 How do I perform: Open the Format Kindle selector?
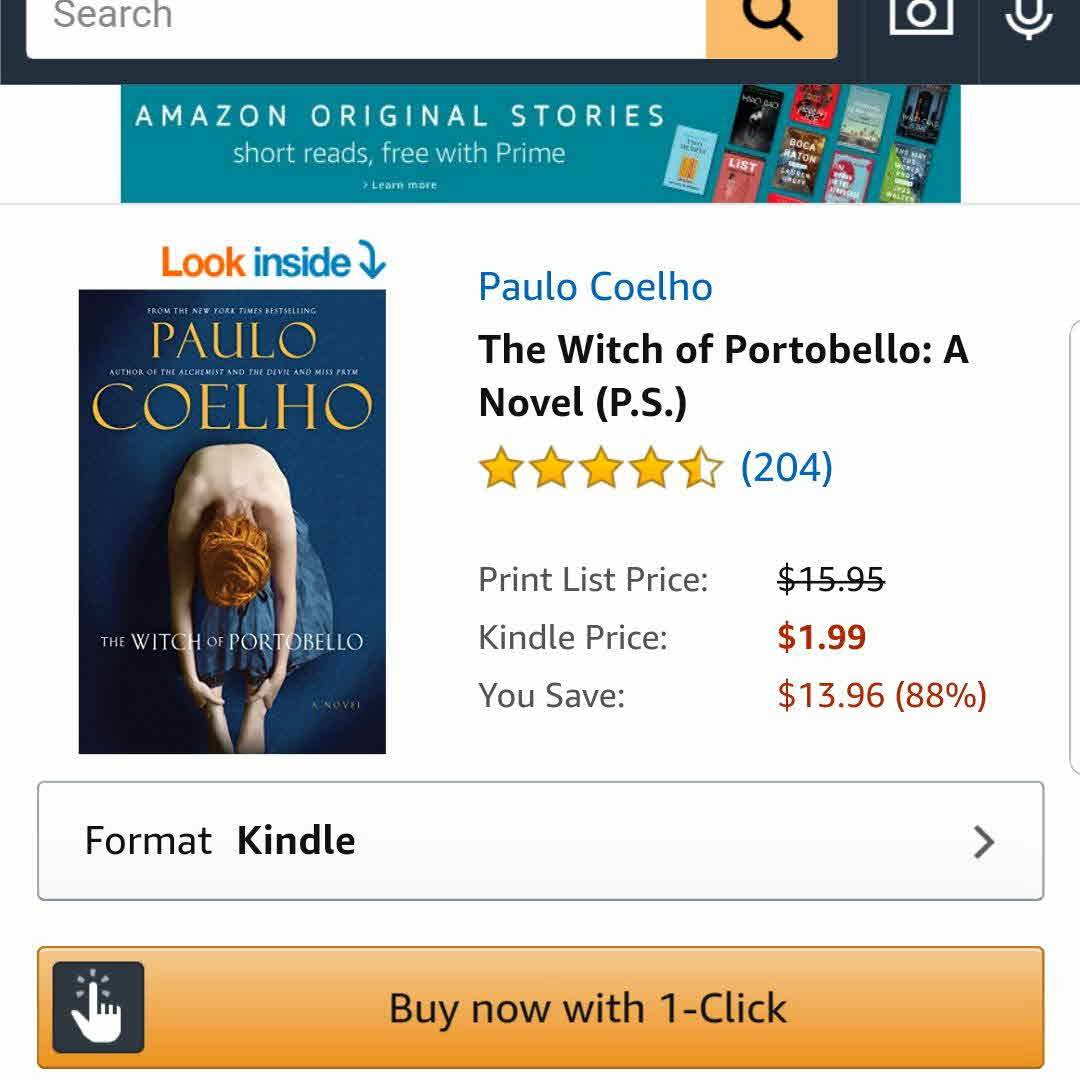click(541, 841)
